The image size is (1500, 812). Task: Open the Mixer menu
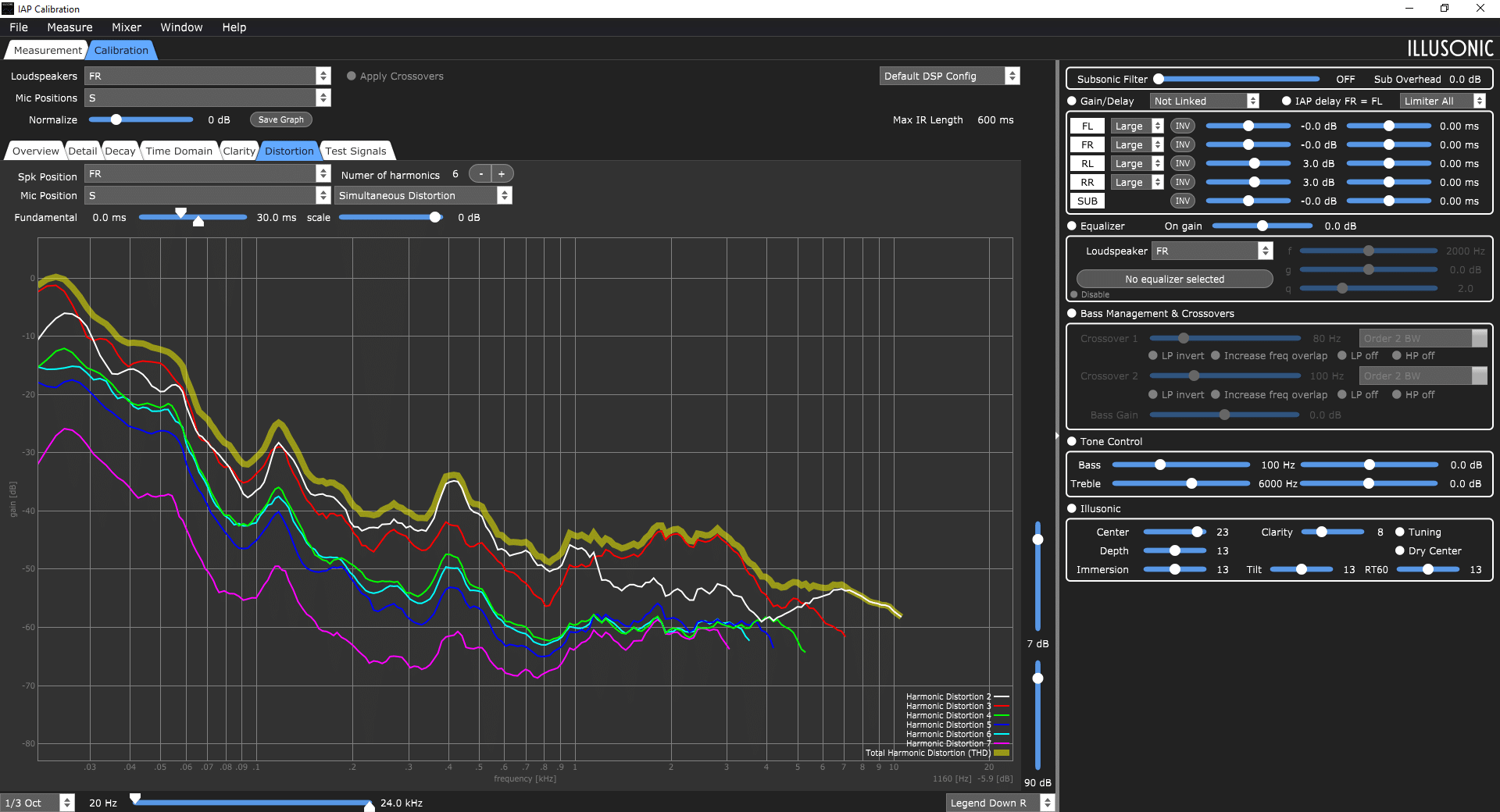click(x=127, y=27)
